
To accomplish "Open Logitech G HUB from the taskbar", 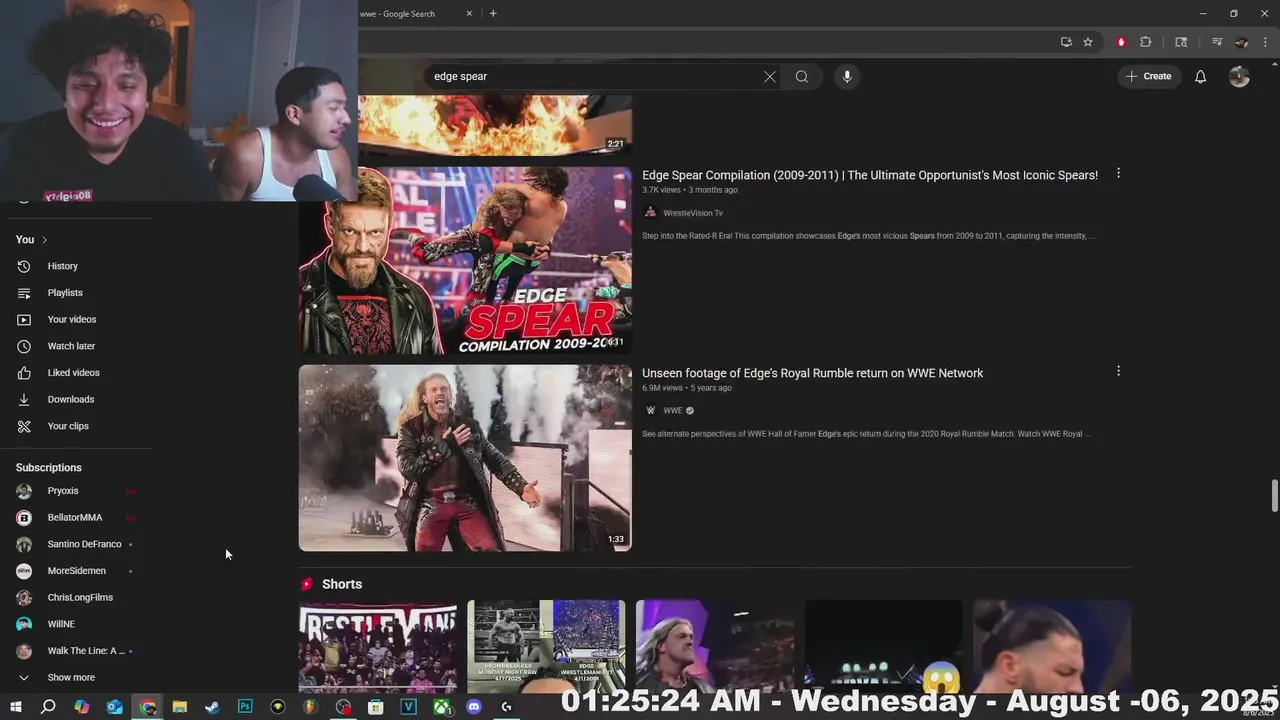I will (506, 707).
